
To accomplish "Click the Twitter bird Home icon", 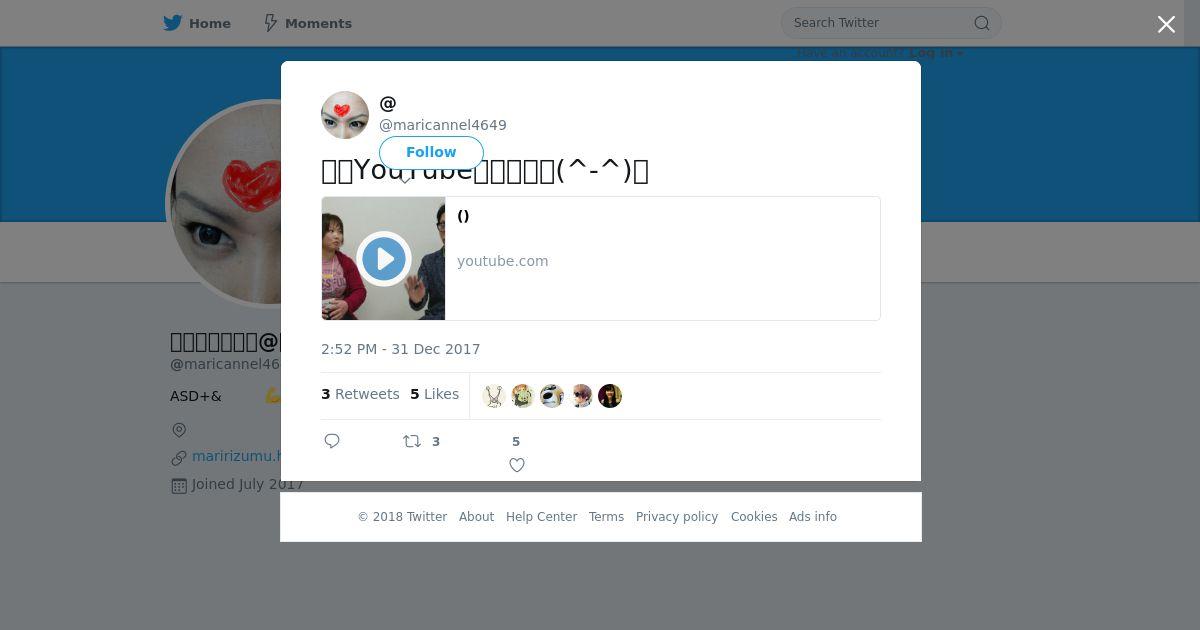I will 173,23.
